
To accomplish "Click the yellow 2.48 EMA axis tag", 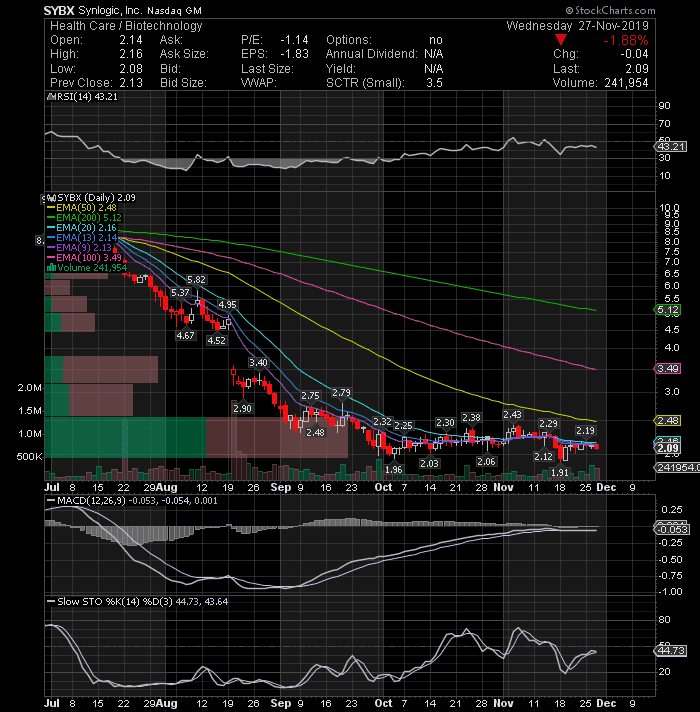I will click(x=668, y=420).
